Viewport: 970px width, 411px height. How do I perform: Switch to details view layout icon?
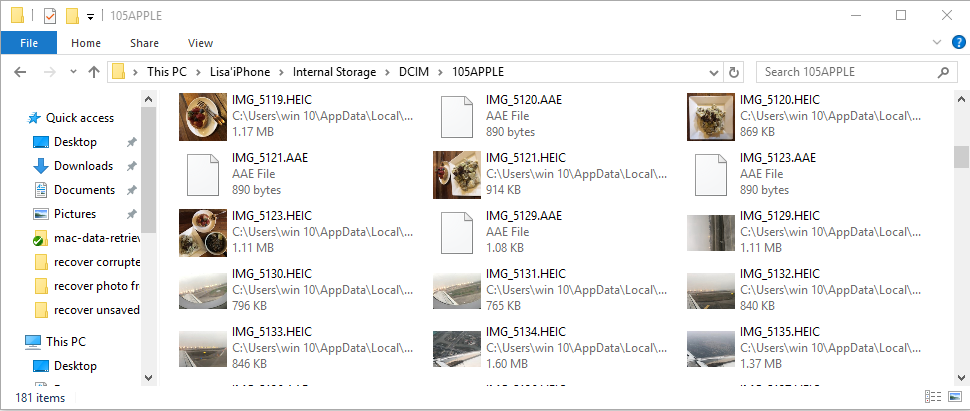933,397
